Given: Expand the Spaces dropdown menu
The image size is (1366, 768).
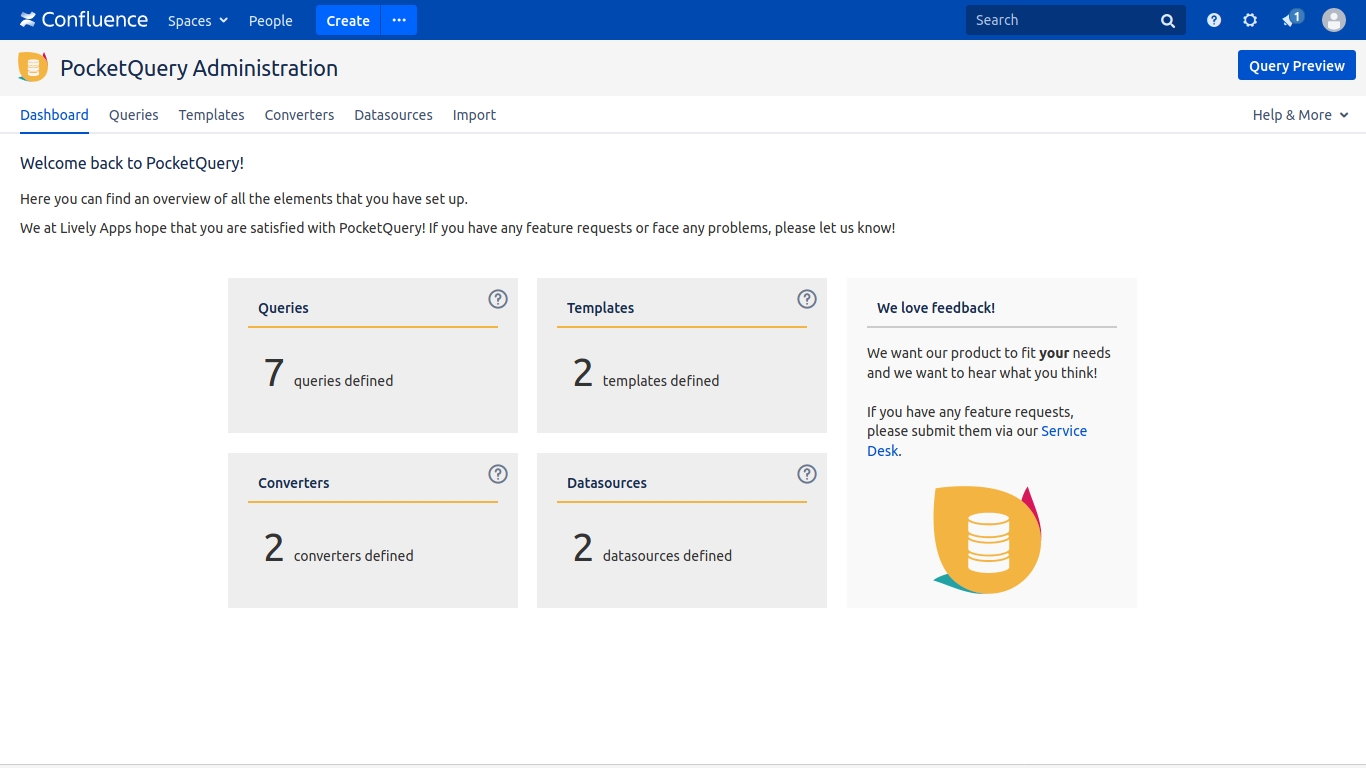Looking at the screenshot, I should [198, 21].
